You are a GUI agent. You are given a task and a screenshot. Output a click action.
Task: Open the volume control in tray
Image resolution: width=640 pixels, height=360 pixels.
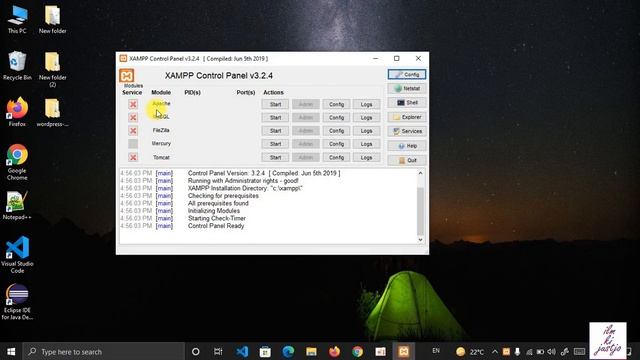[551, 351]
